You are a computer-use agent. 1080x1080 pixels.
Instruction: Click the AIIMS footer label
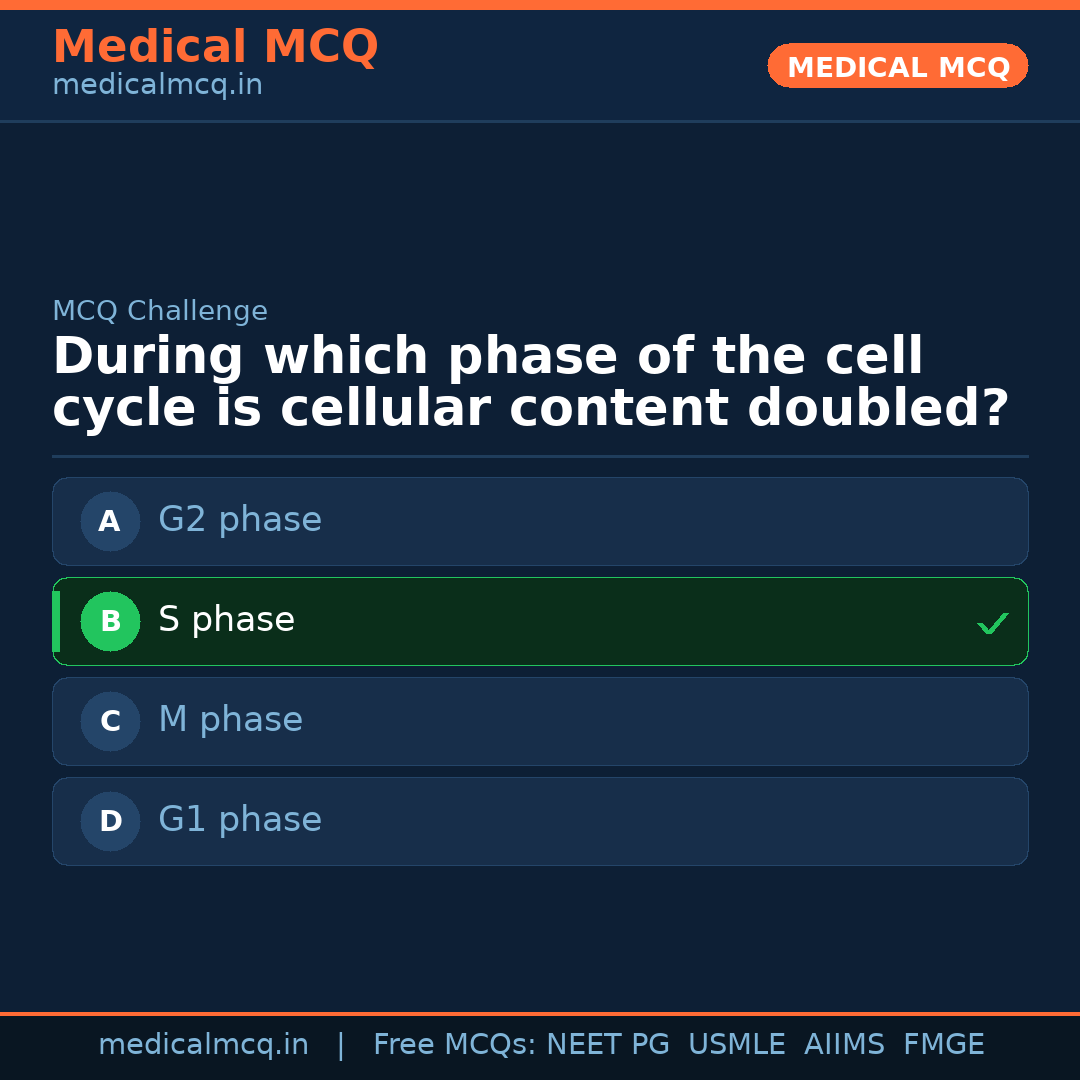pos(845,1043)
